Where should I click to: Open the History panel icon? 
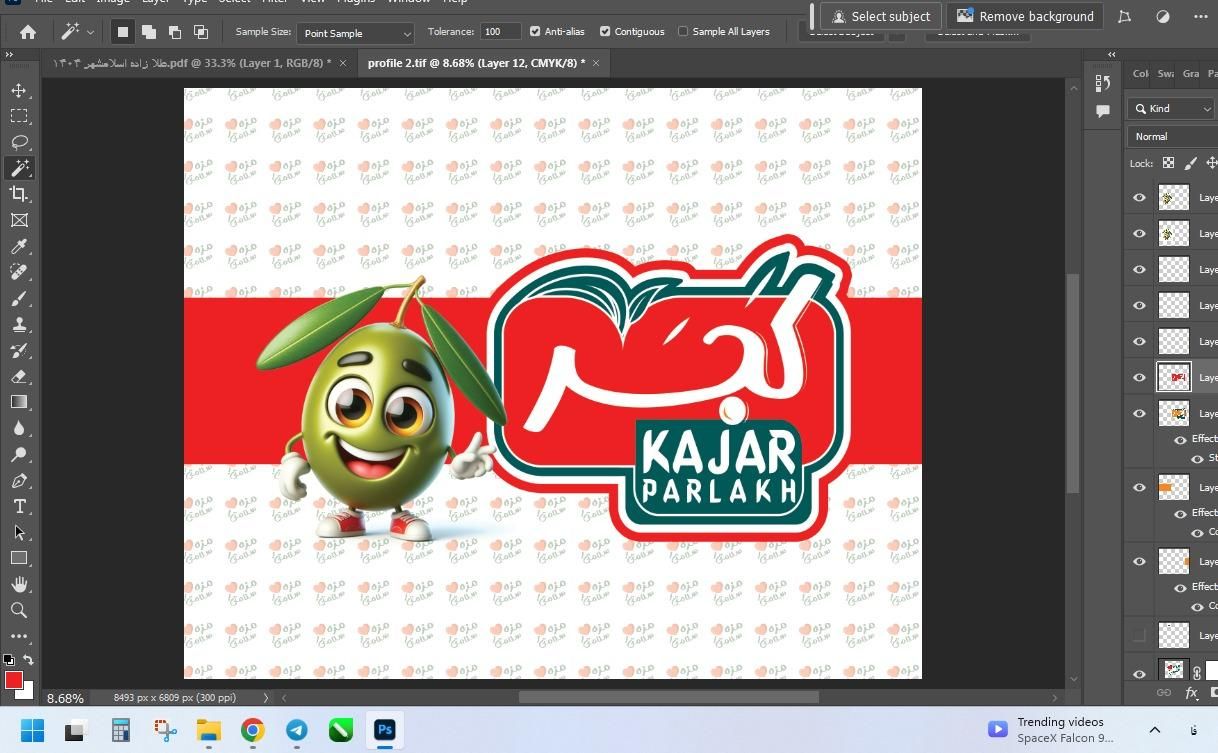pos(1103,83)
